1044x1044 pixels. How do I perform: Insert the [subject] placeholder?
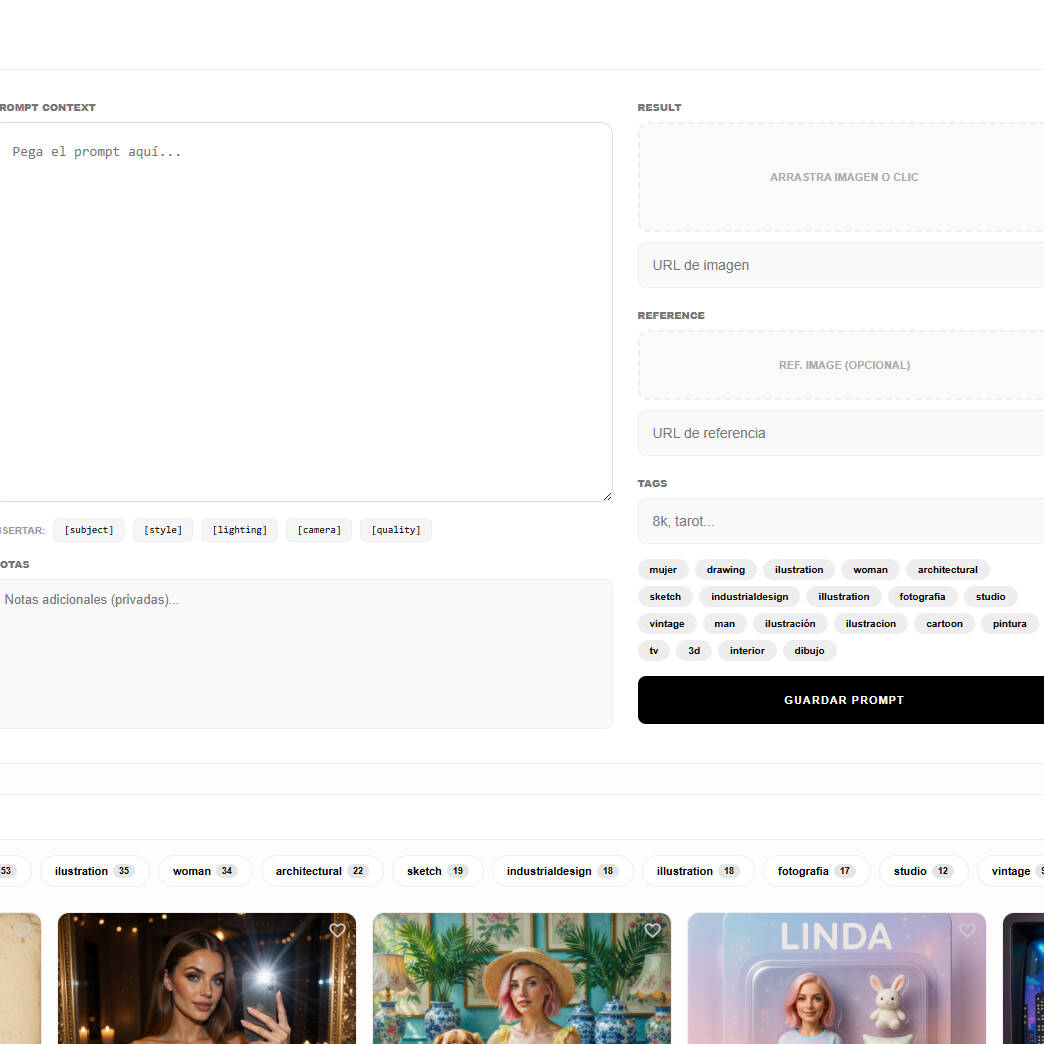point(89,530)
